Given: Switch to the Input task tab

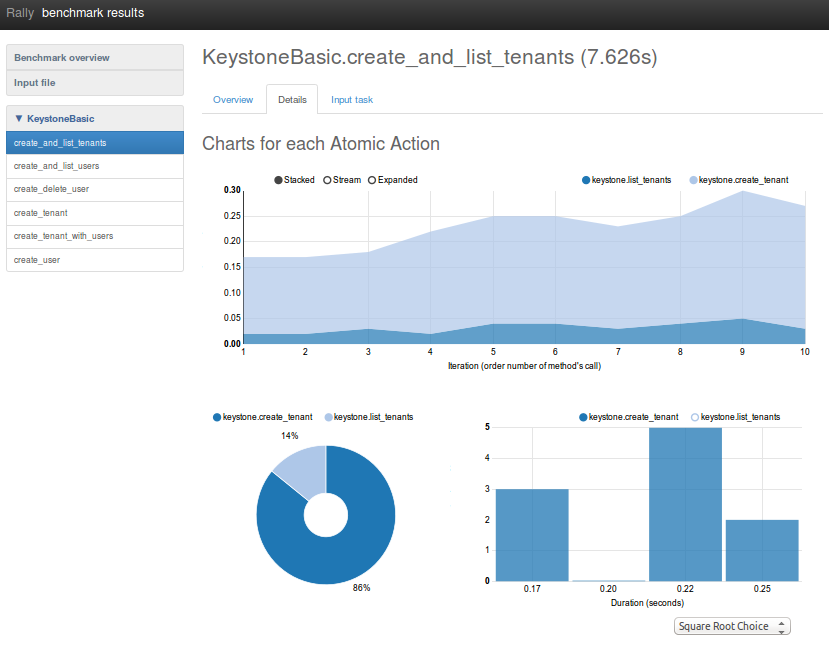Looking at the screenshot, I should click(352, 100).
